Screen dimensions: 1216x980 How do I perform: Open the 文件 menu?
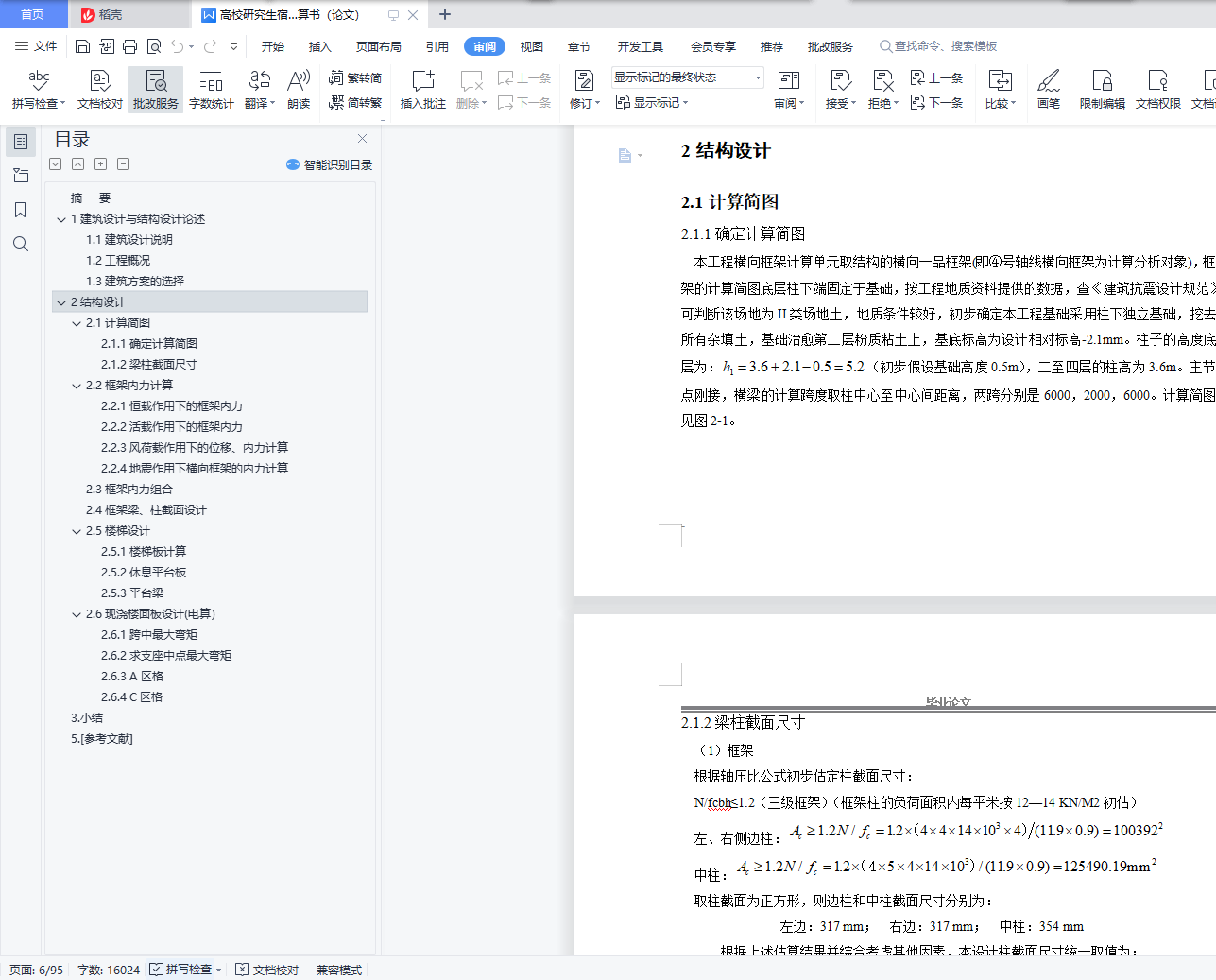pyautogui.click(x=36, y=46)
